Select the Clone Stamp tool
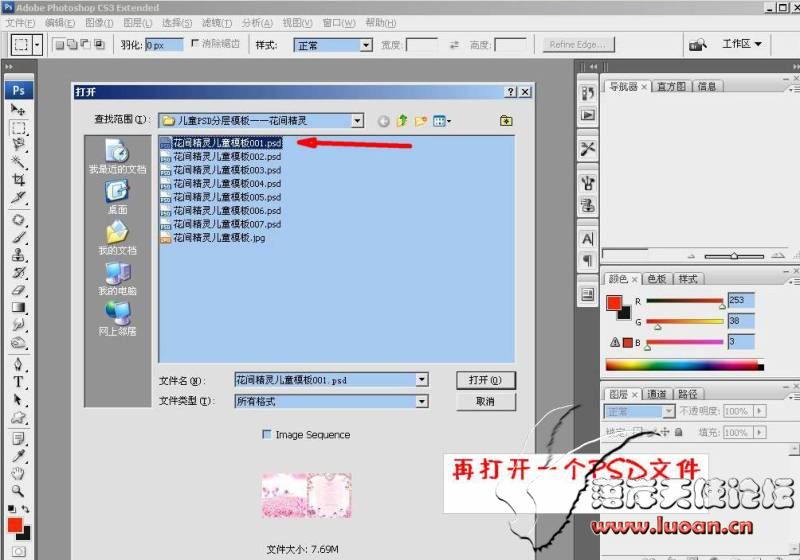 [x=18, y=254]
